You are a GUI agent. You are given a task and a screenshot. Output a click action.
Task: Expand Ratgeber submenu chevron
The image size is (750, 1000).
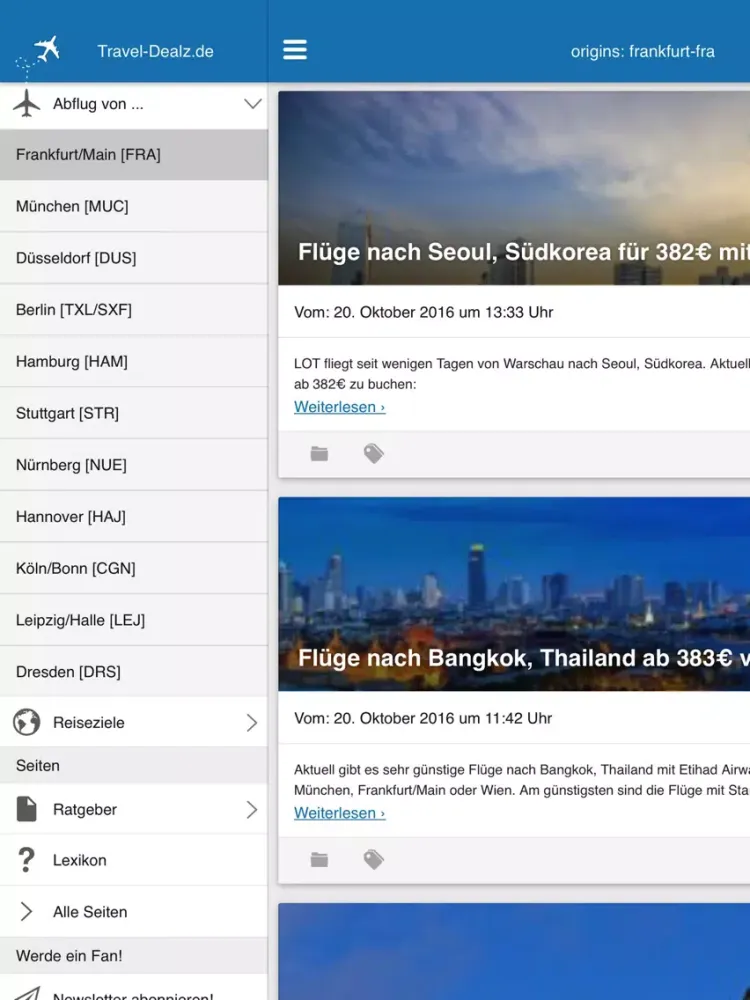click(252, 809)
